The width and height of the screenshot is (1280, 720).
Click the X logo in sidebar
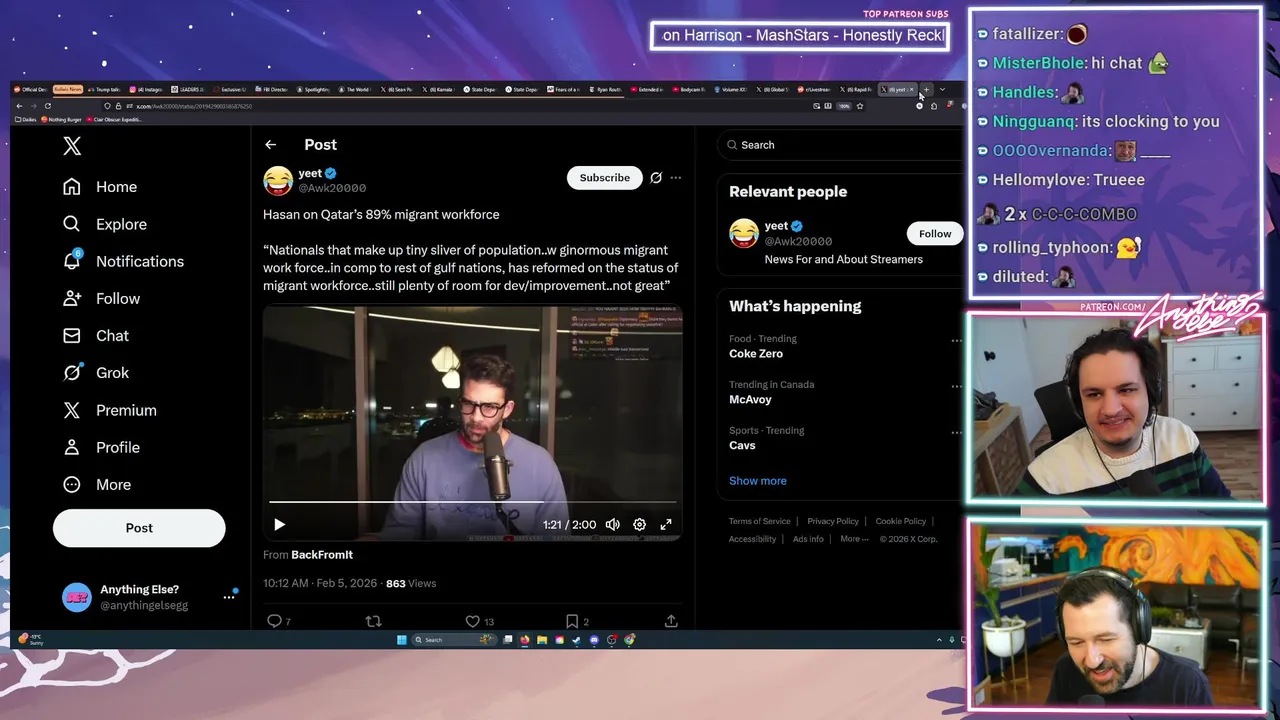72,146
